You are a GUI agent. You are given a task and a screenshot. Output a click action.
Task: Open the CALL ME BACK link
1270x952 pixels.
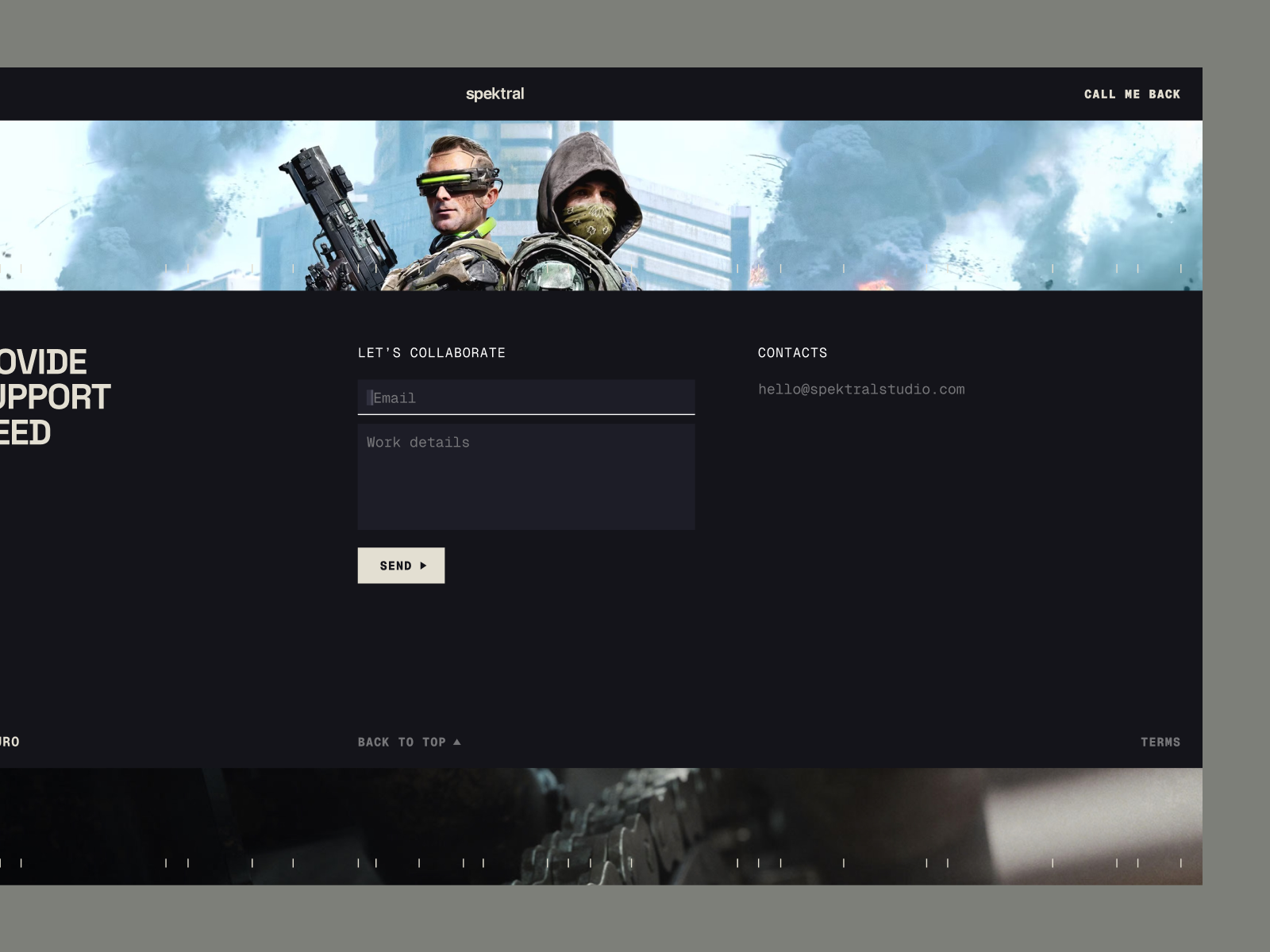(1132, 94)
